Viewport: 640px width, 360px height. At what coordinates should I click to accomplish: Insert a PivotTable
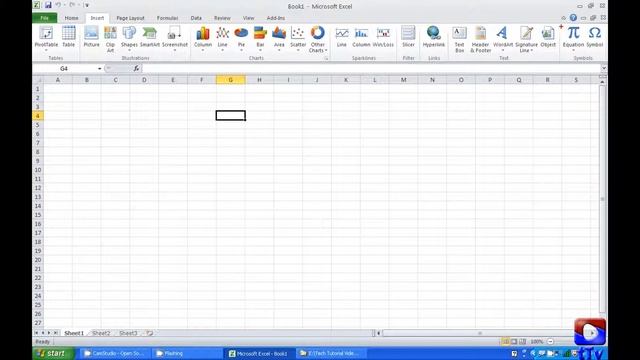point(46,38)
